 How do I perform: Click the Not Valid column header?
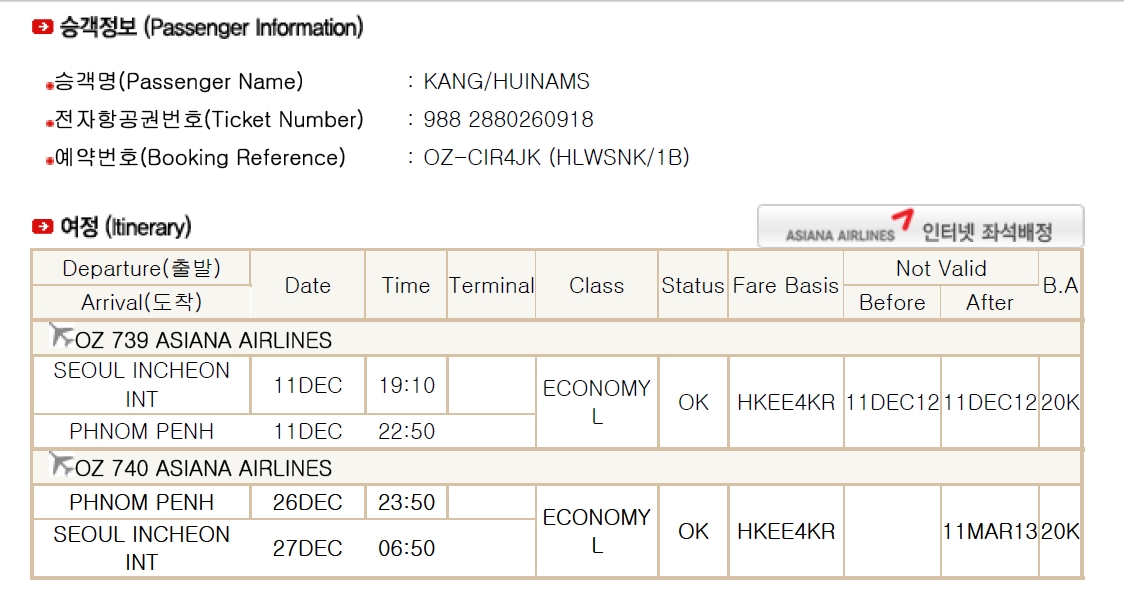(941, 268)
